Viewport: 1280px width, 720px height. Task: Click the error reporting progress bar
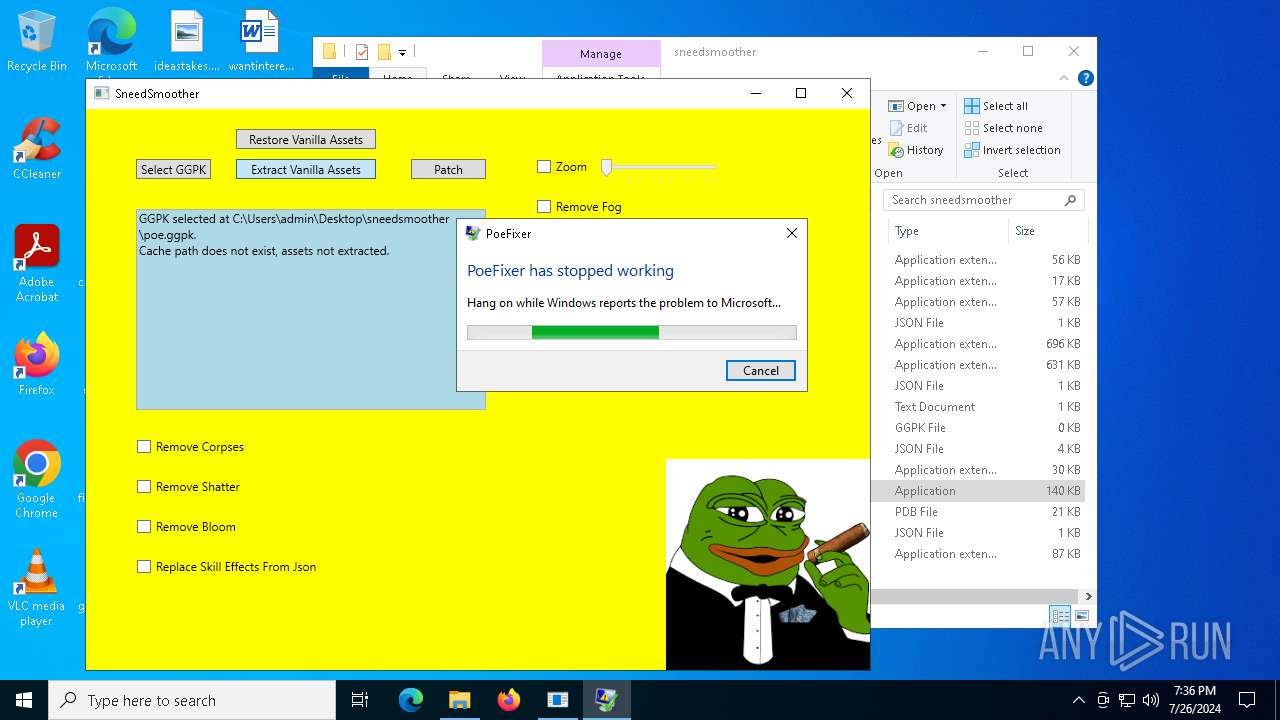point(632,332)
